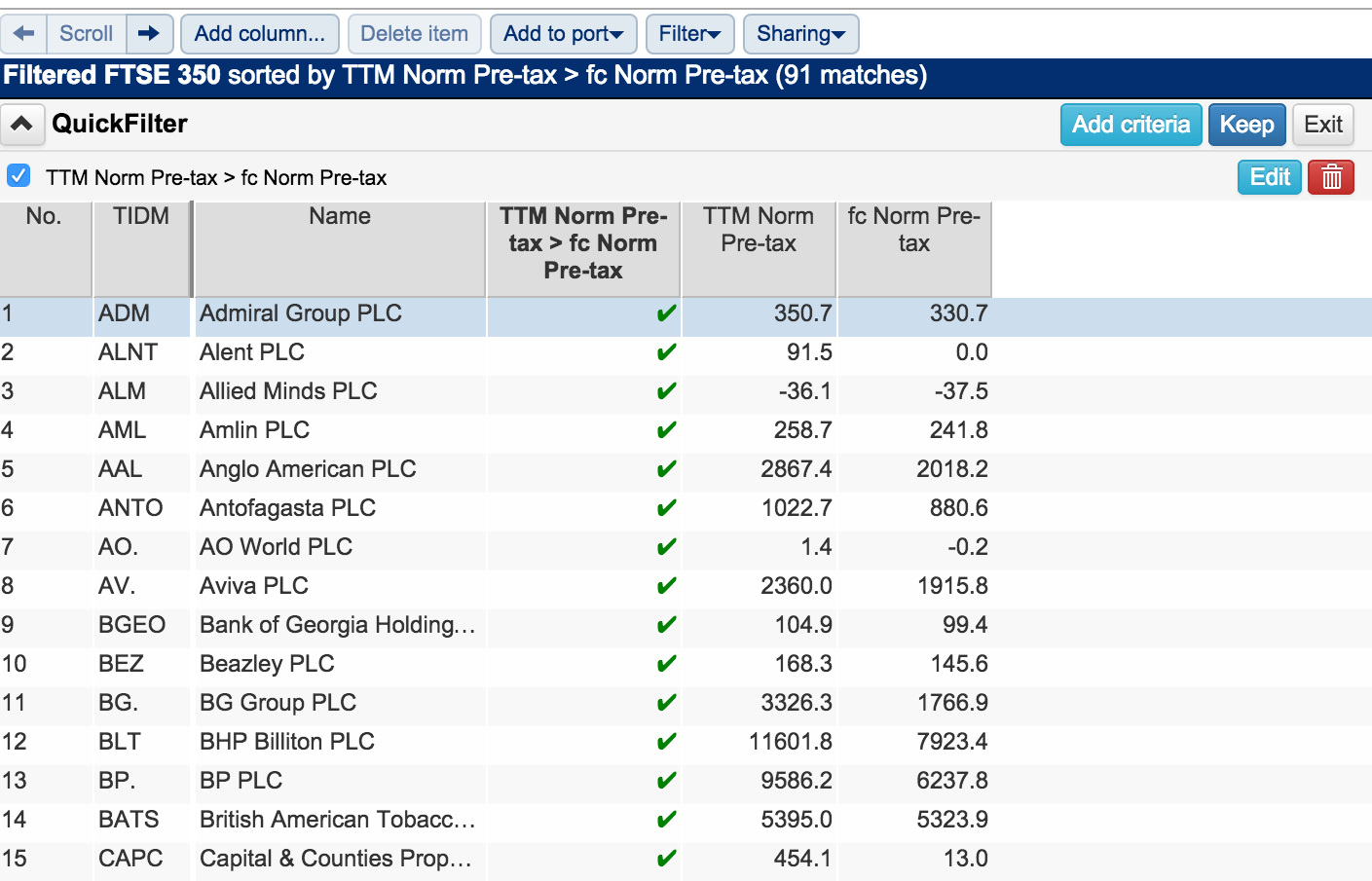1372x881 pixels.
Task: Click the QuickFilter heading
Action: click(120, 124)
